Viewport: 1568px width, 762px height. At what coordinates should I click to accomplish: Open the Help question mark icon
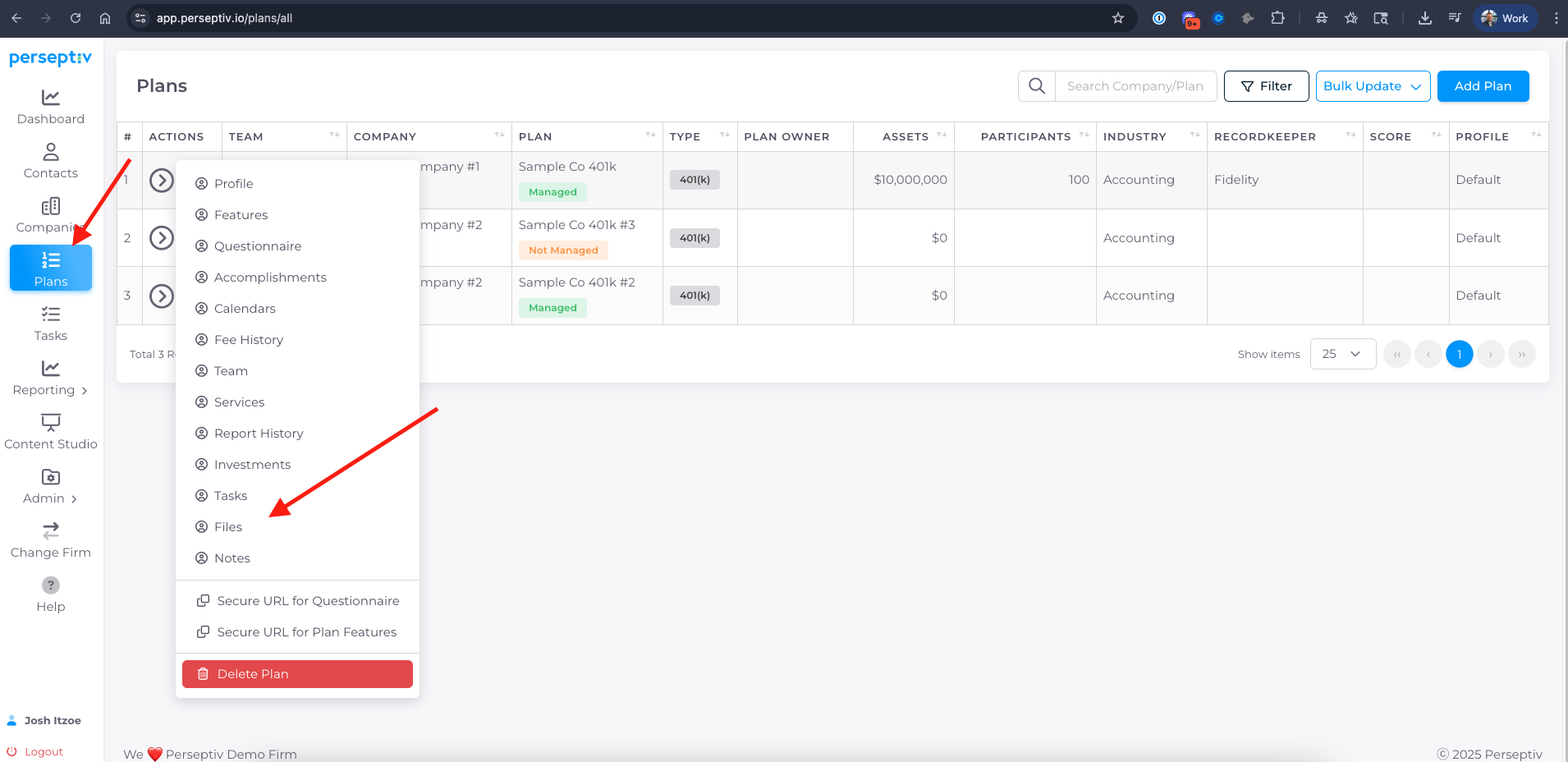click(51, 585)
